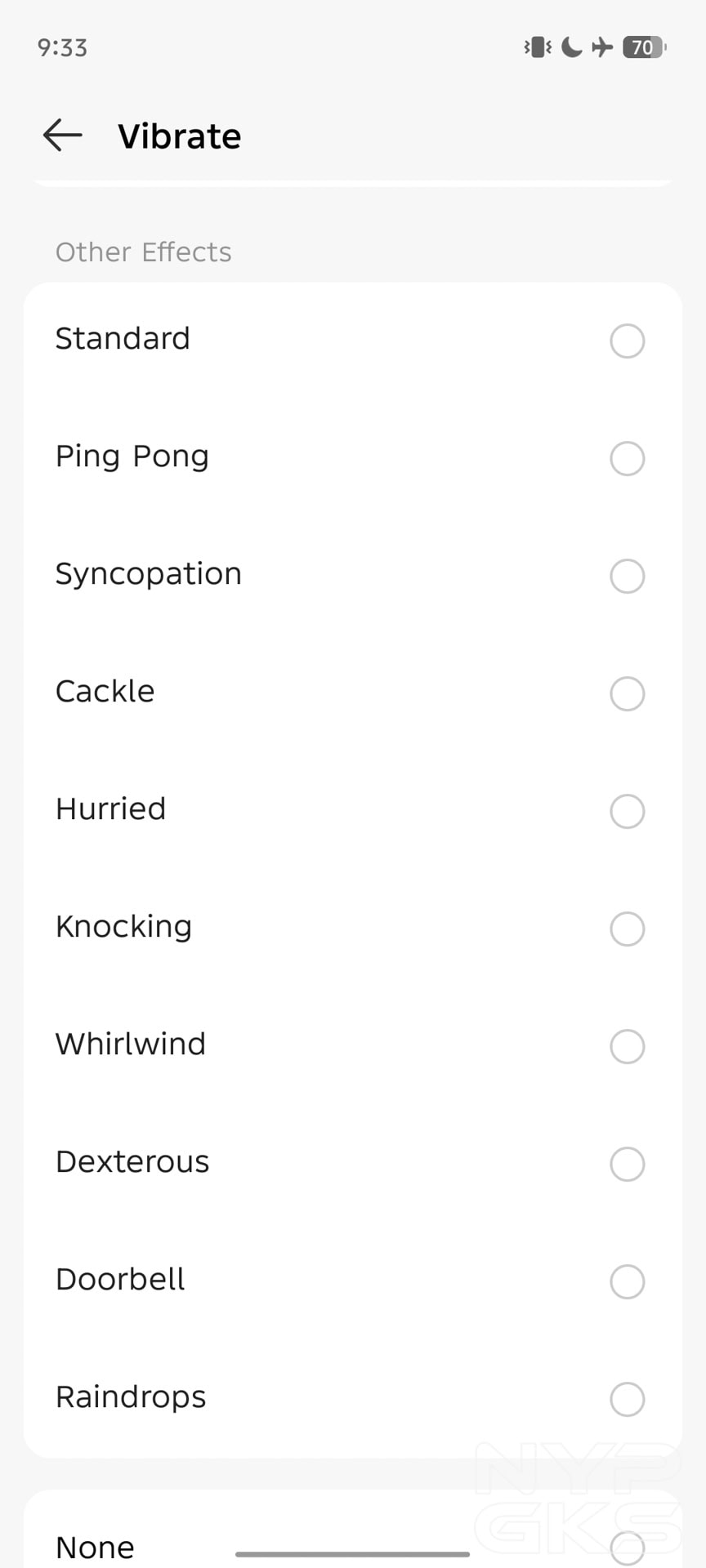The width and height of the screenshot is (706, 1568).
Task: Select the Ping Pong radio button
Action: point(627,458)
